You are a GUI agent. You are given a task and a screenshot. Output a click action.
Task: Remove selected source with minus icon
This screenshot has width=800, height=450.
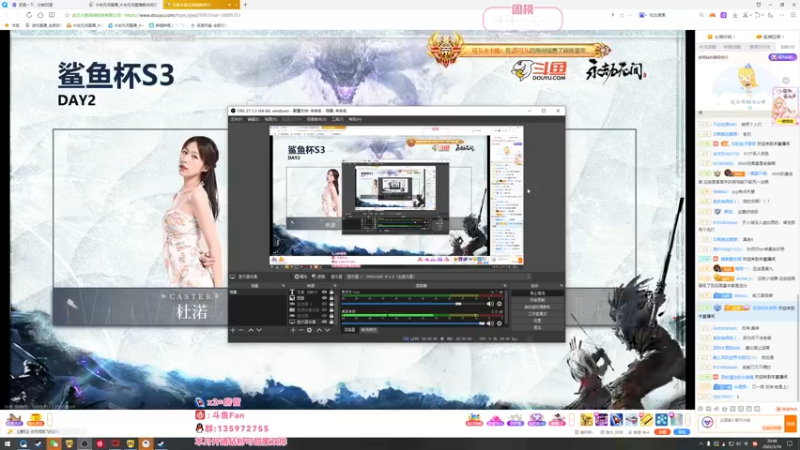click(x=301, y=330)
